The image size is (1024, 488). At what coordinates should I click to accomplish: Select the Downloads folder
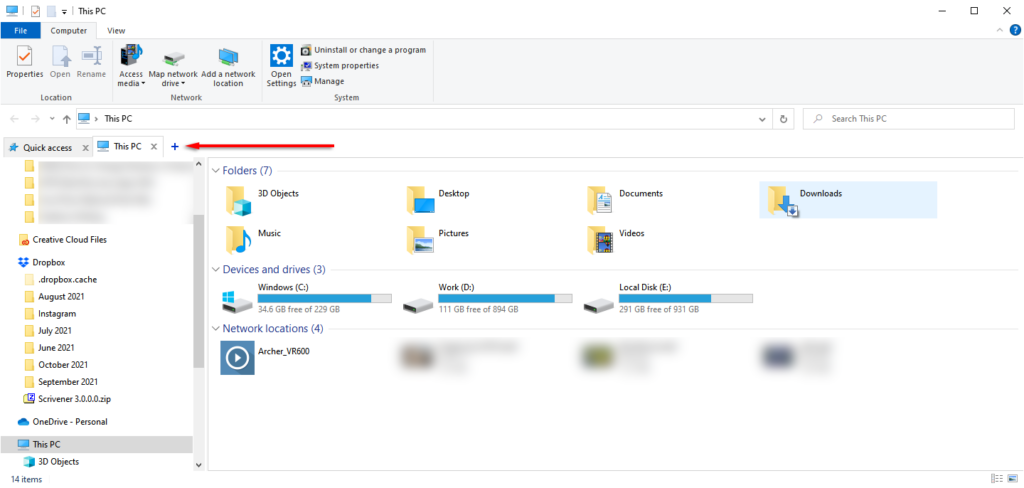click(x=848, y=201)
